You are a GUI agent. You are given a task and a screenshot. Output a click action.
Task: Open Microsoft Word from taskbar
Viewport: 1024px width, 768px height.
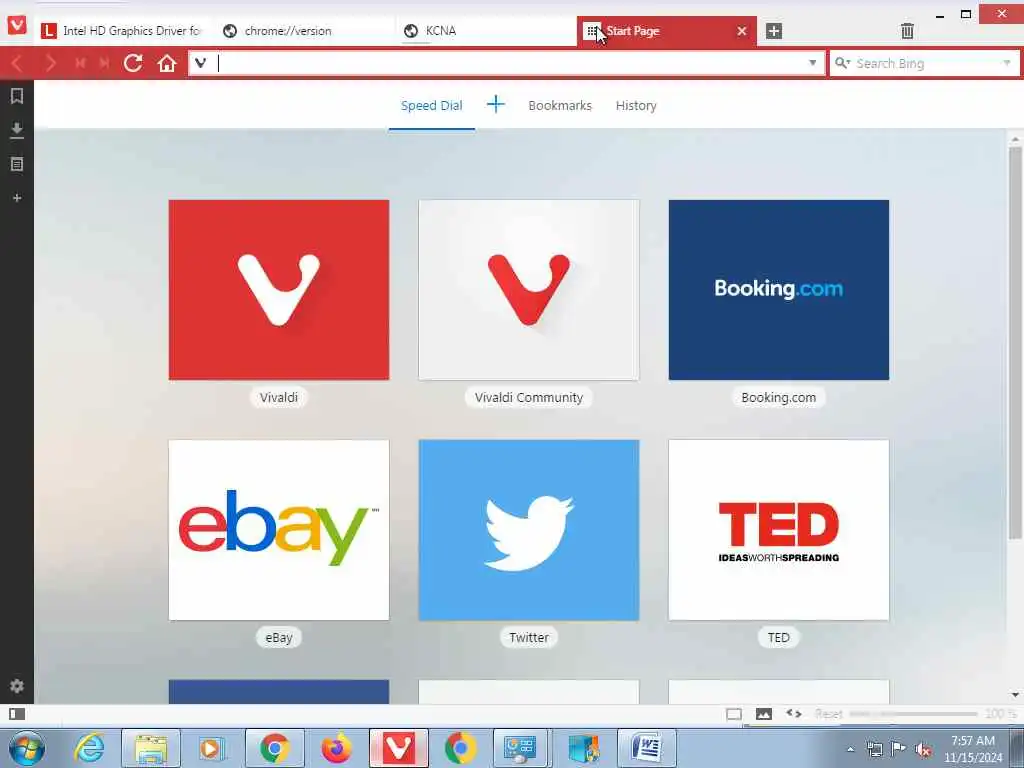[647, 748]
